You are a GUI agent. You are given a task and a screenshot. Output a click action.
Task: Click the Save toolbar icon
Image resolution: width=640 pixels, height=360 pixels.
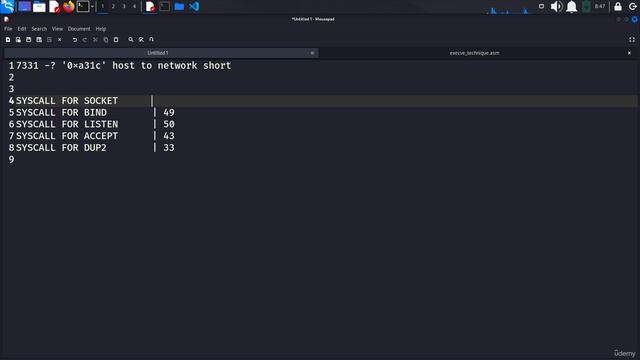pyautogui.click(x=29, y=40)
